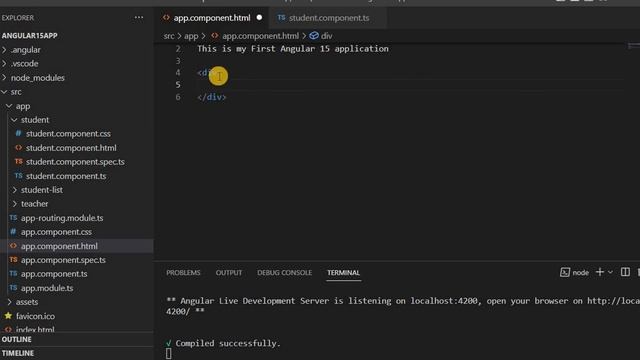
Task: Open app.component.spec.ts file
Action: [63, 260]
